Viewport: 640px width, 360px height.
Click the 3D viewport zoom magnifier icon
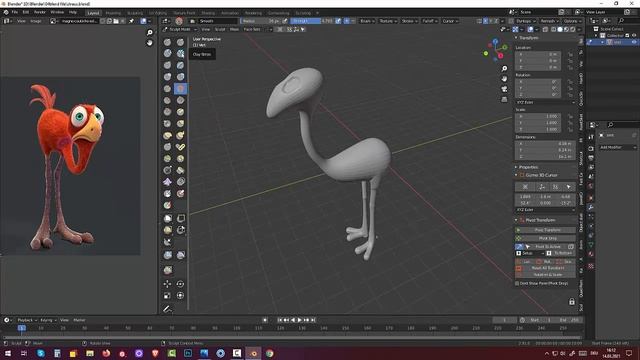tap(504, 69)
